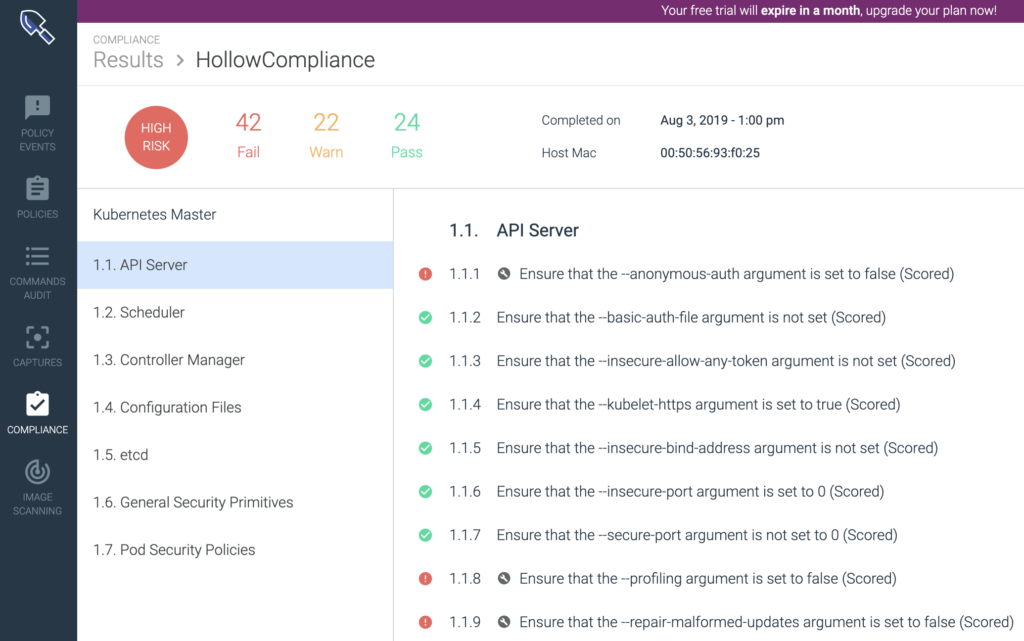
Task: Open 1.7. Pod Security Policies
Action: [174, 550]
